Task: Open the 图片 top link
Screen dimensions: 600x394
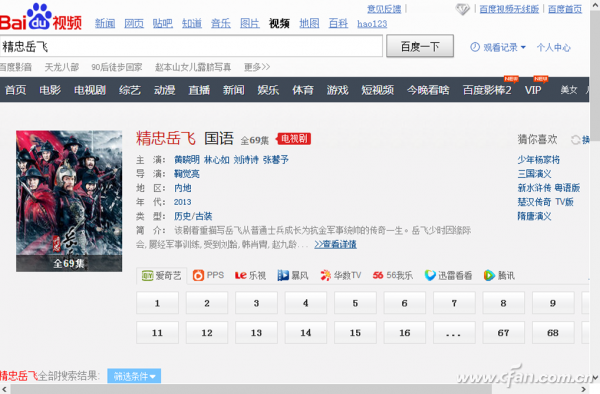Action: coord(250,24)
